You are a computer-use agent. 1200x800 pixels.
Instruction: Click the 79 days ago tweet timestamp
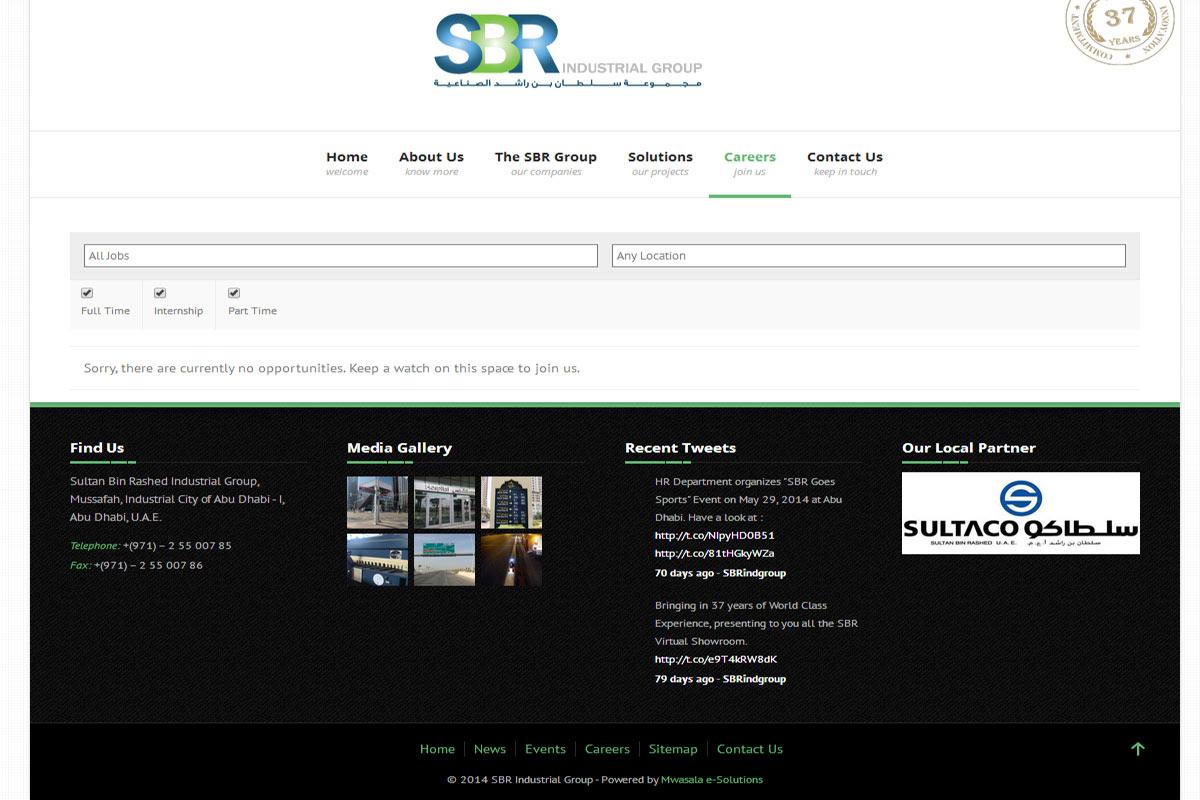(684, 679)
